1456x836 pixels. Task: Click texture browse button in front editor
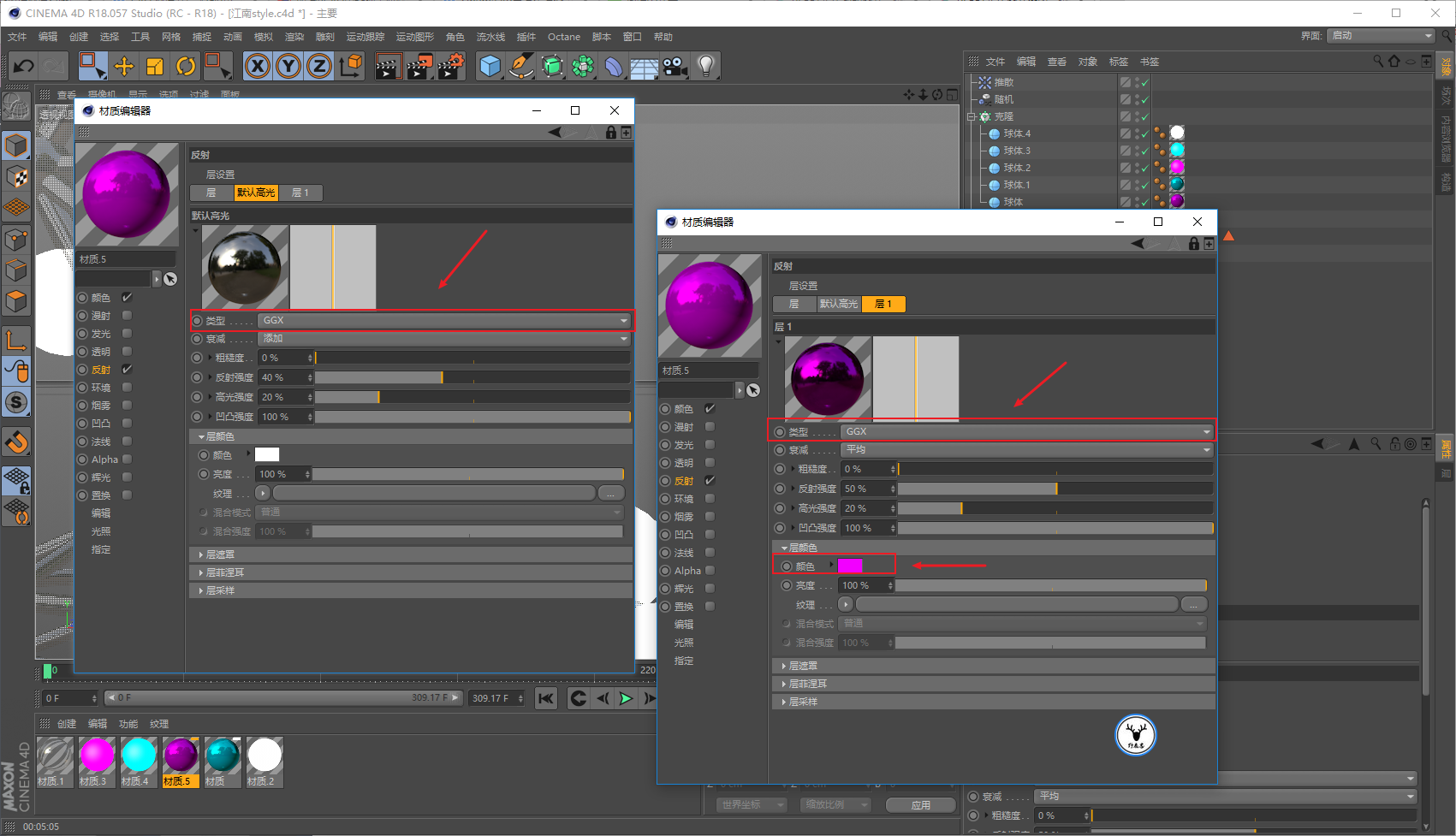pyautogui.click(x=1194, y=604)
